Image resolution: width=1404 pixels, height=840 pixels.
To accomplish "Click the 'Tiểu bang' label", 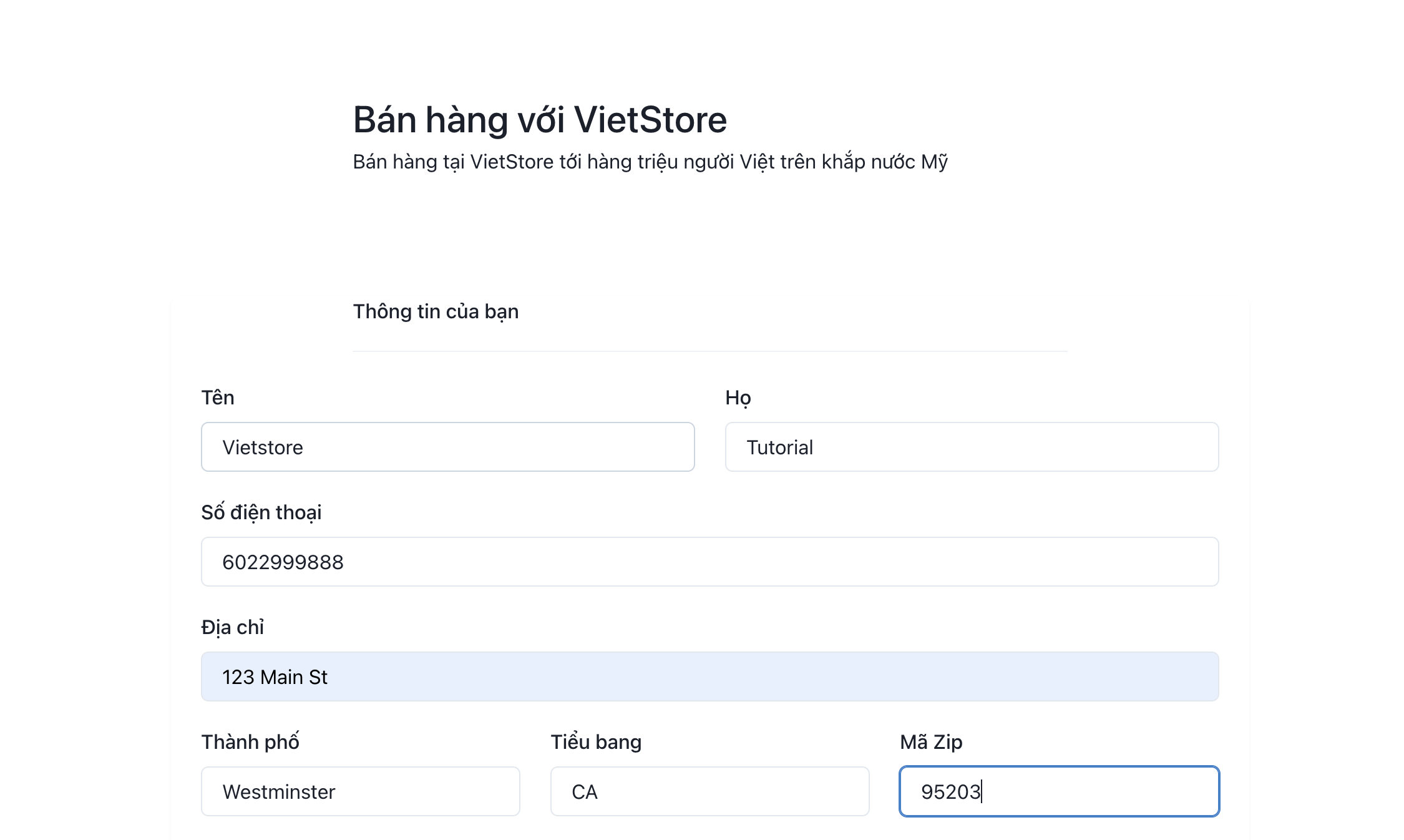I will [x=596, y=742].
